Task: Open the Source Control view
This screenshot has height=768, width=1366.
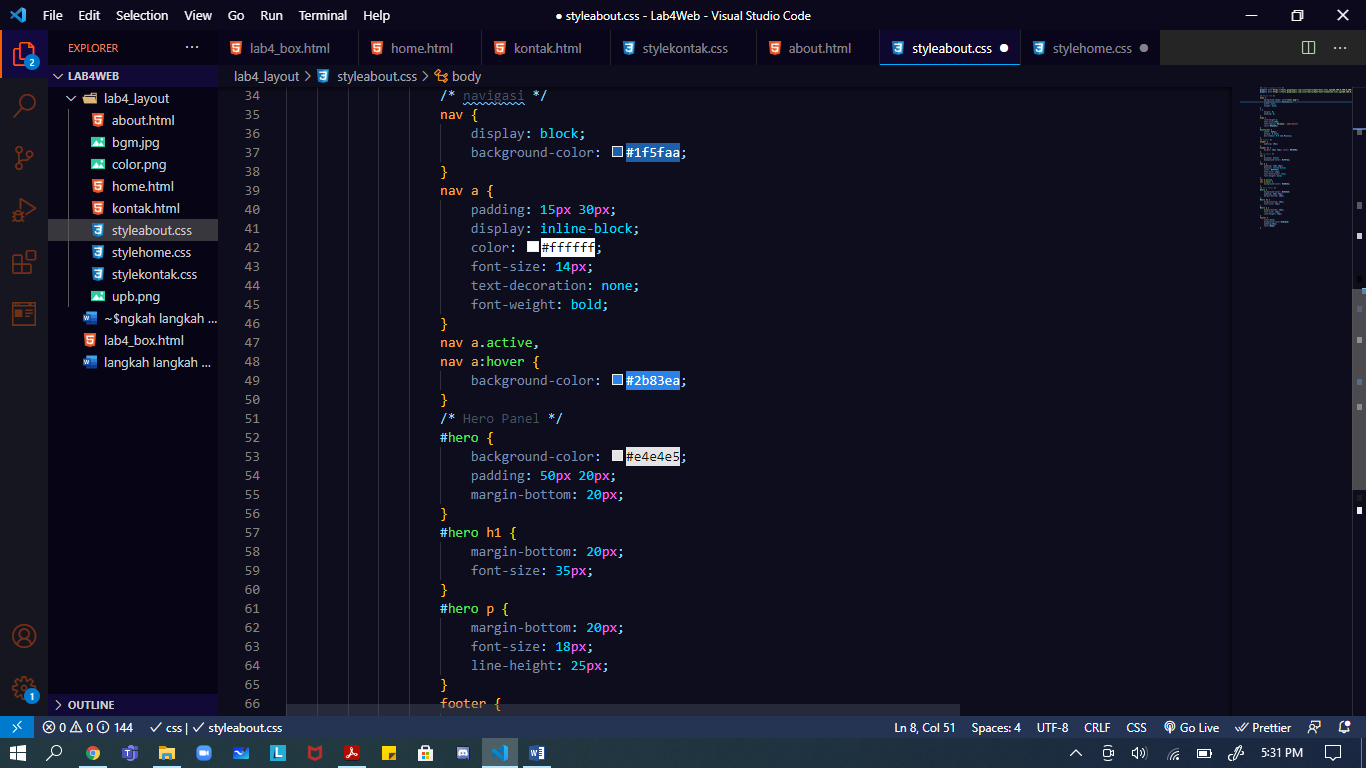Action: 24,157
